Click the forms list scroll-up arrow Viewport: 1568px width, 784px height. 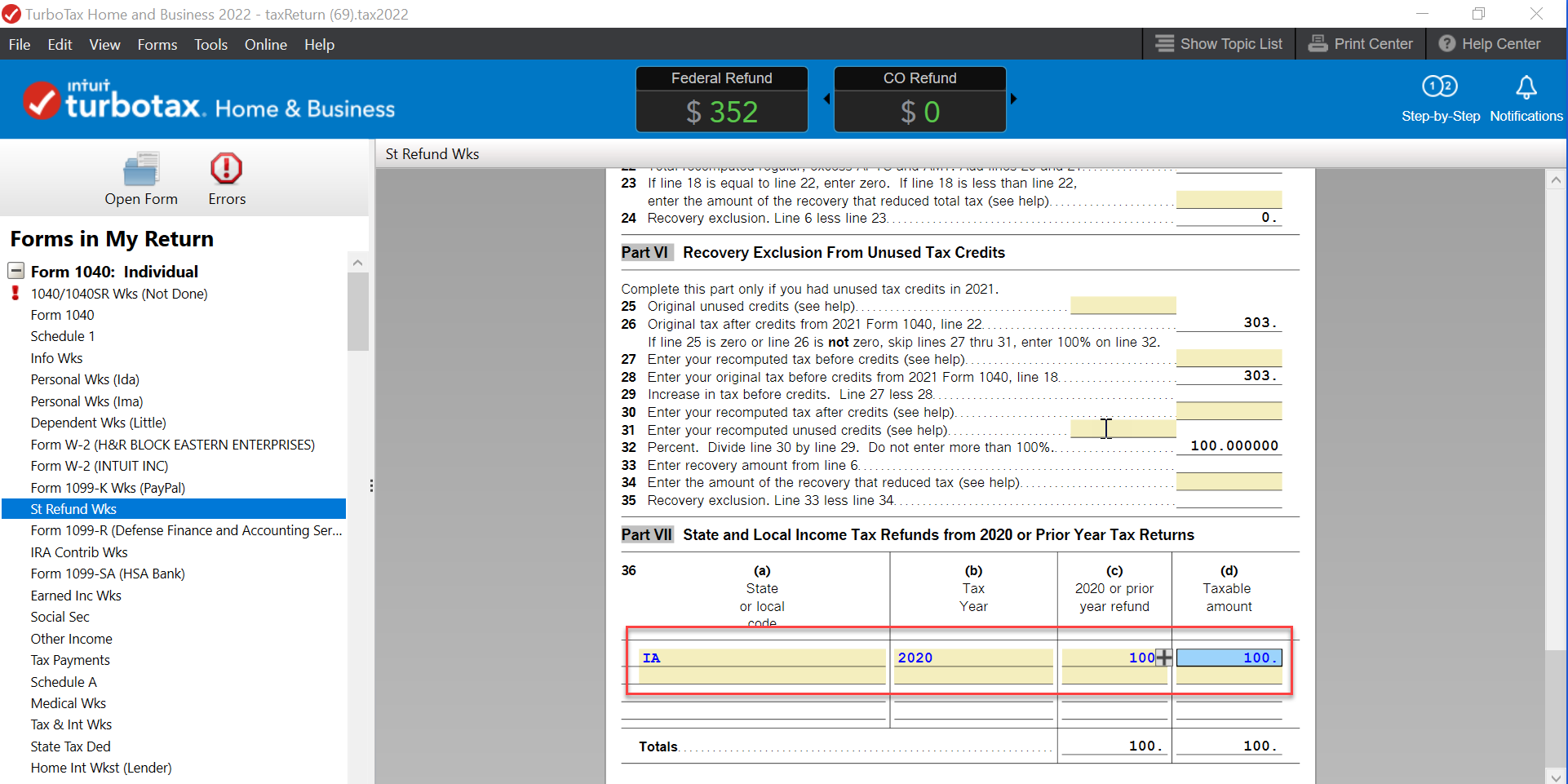coord(357,263)
